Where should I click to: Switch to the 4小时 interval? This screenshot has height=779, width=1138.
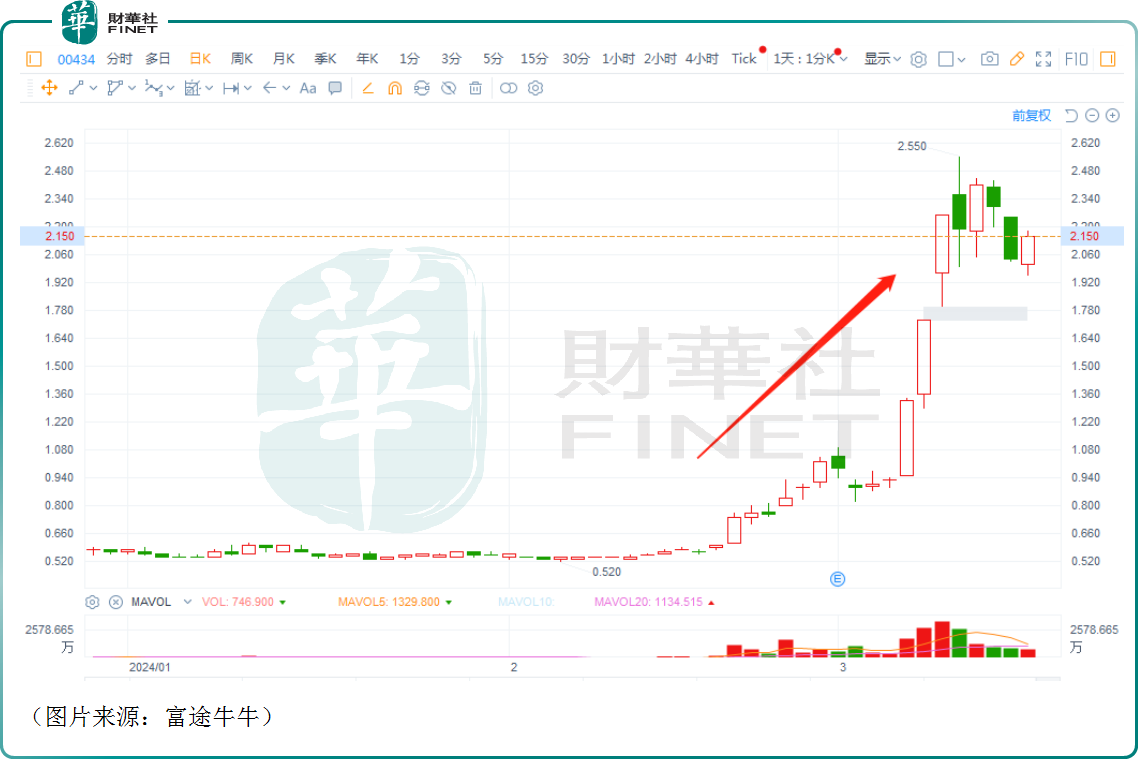pos(702,59)
